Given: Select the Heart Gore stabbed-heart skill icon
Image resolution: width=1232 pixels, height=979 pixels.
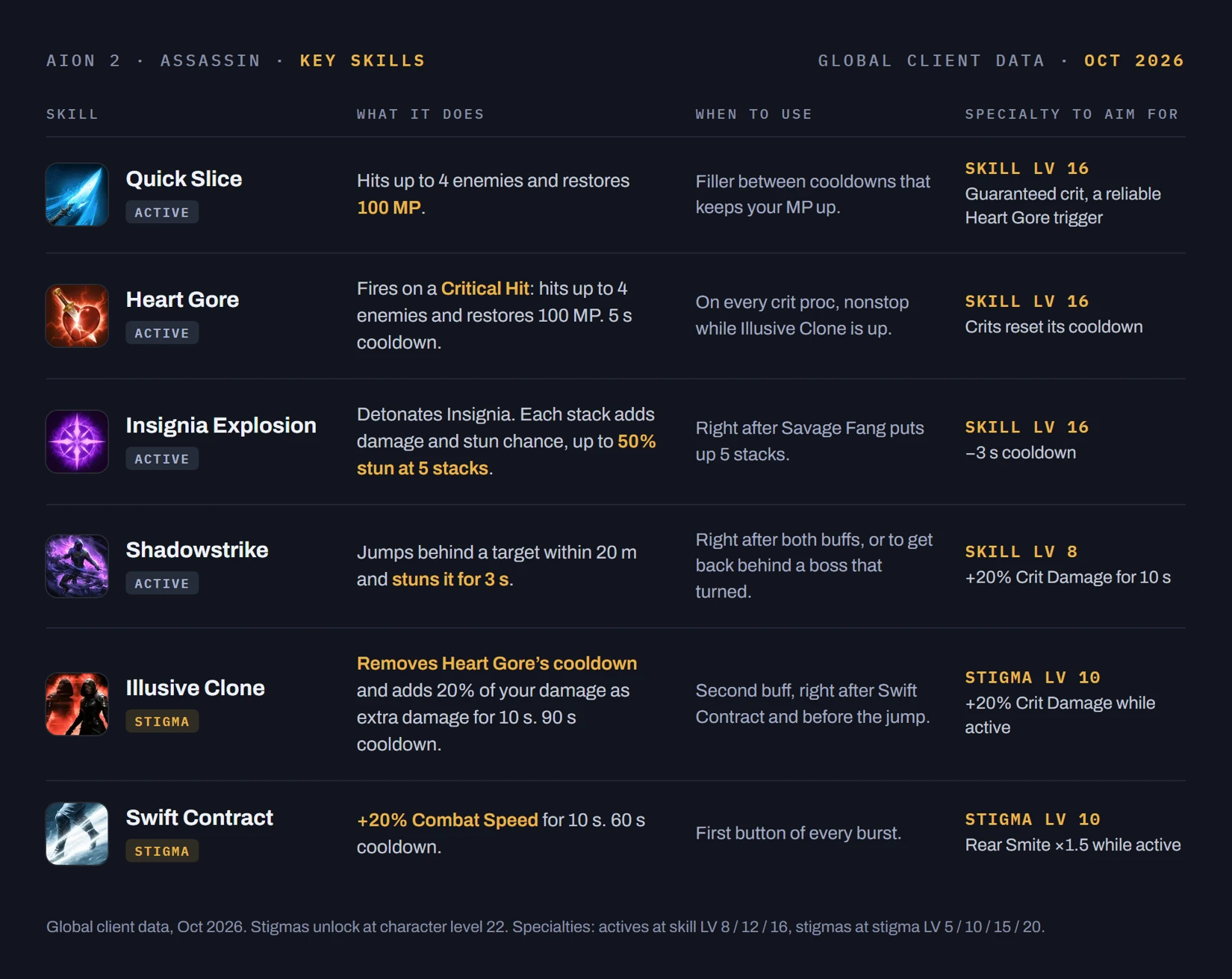Looking at the screenshot, I should pos(77,316).
